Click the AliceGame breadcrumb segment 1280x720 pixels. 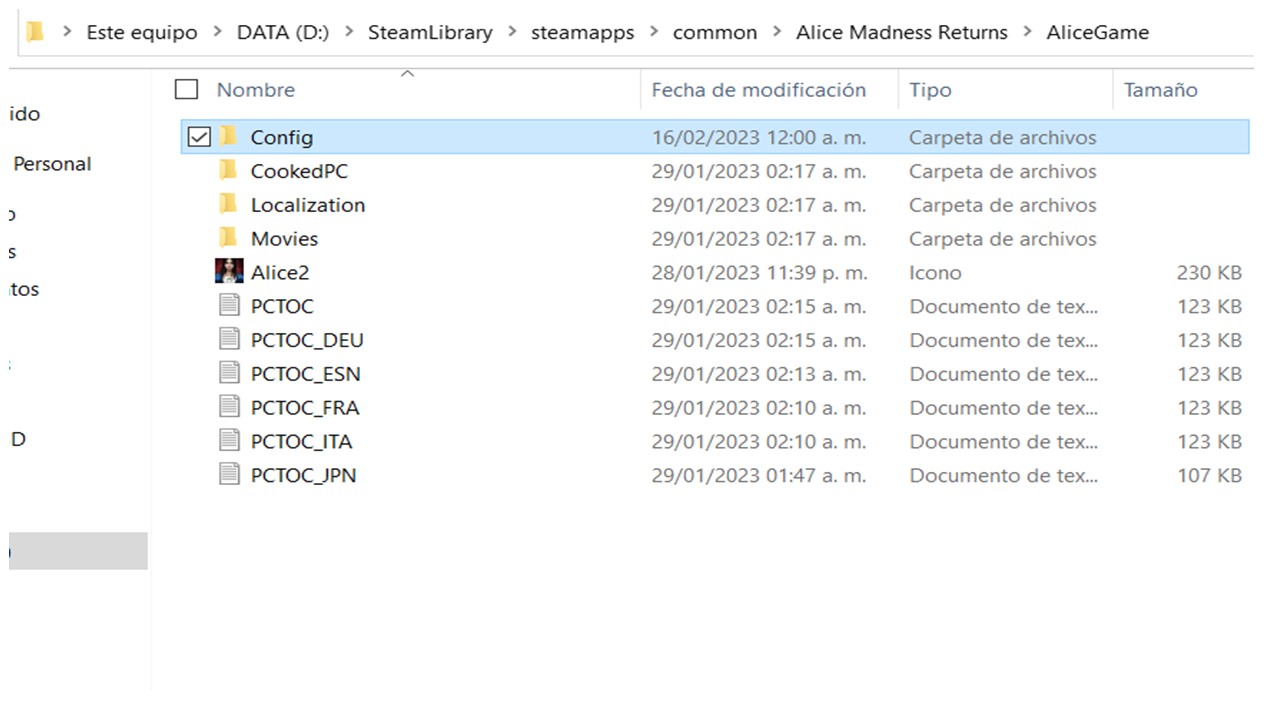click(1098, 32)
